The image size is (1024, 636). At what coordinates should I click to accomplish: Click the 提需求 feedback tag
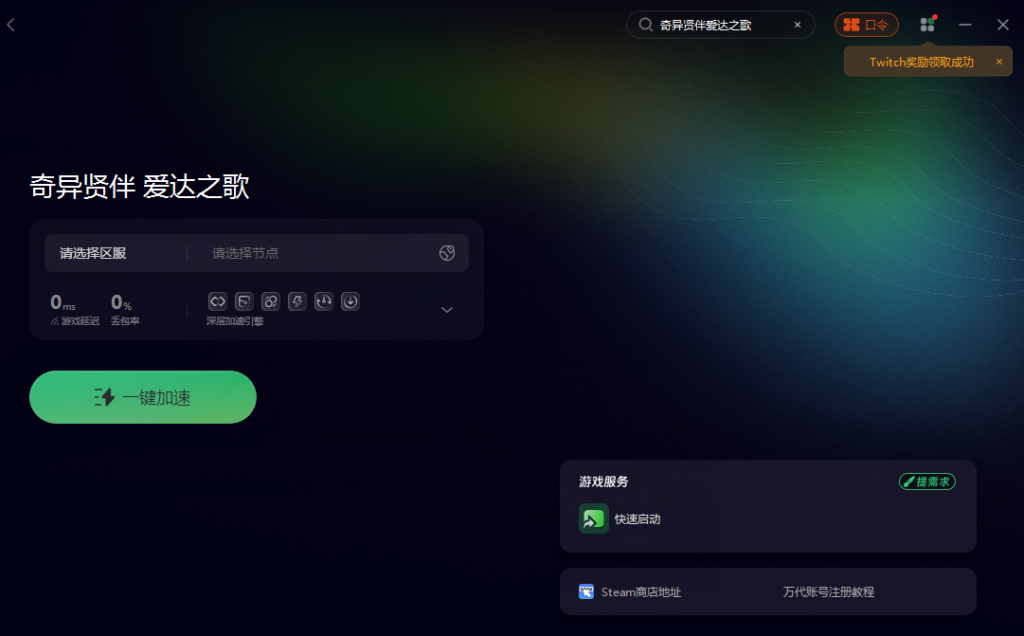(927, 482)
